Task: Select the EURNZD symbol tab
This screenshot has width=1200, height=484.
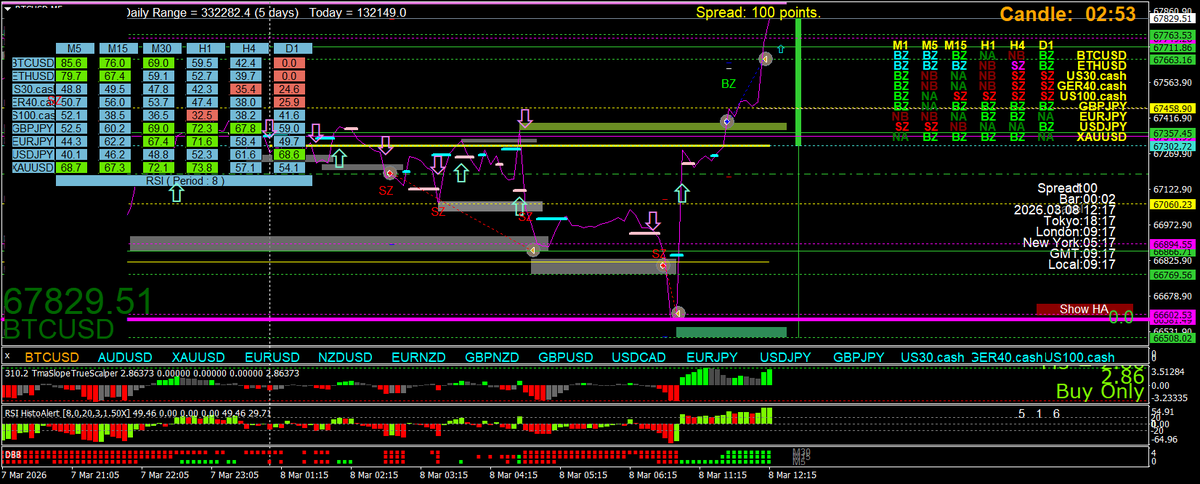Action: (418, 357)
